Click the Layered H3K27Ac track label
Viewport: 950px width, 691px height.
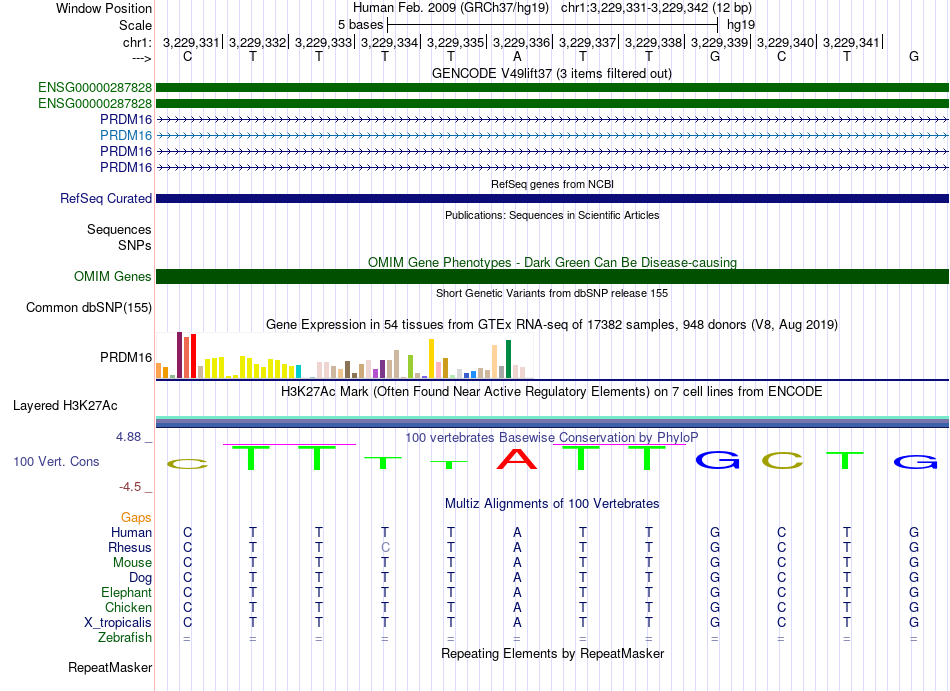(x=65, y=405)
